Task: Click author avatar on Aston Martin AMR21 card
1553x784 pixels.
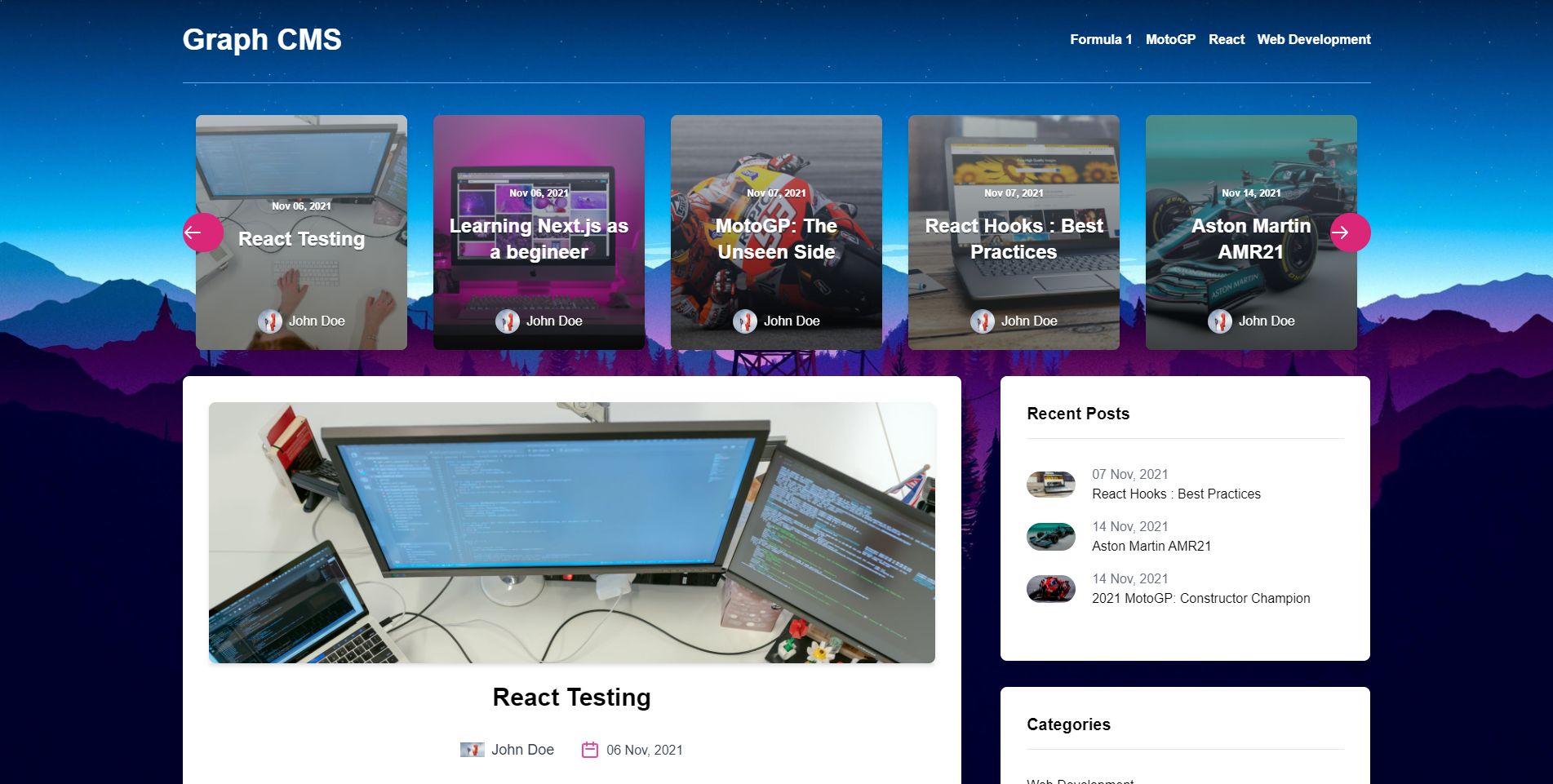Action: coord(1219,321)
